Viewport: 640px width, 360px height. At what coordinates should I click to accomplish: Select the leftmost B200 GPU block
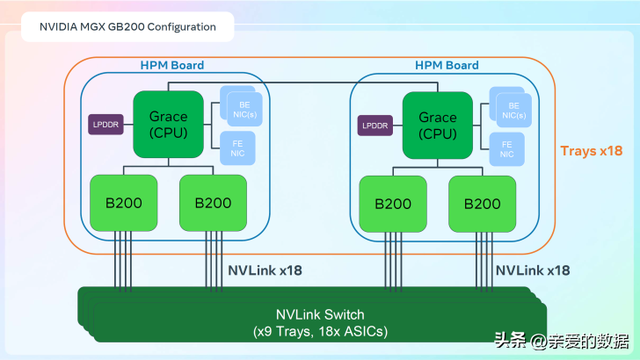coord(124,203)
